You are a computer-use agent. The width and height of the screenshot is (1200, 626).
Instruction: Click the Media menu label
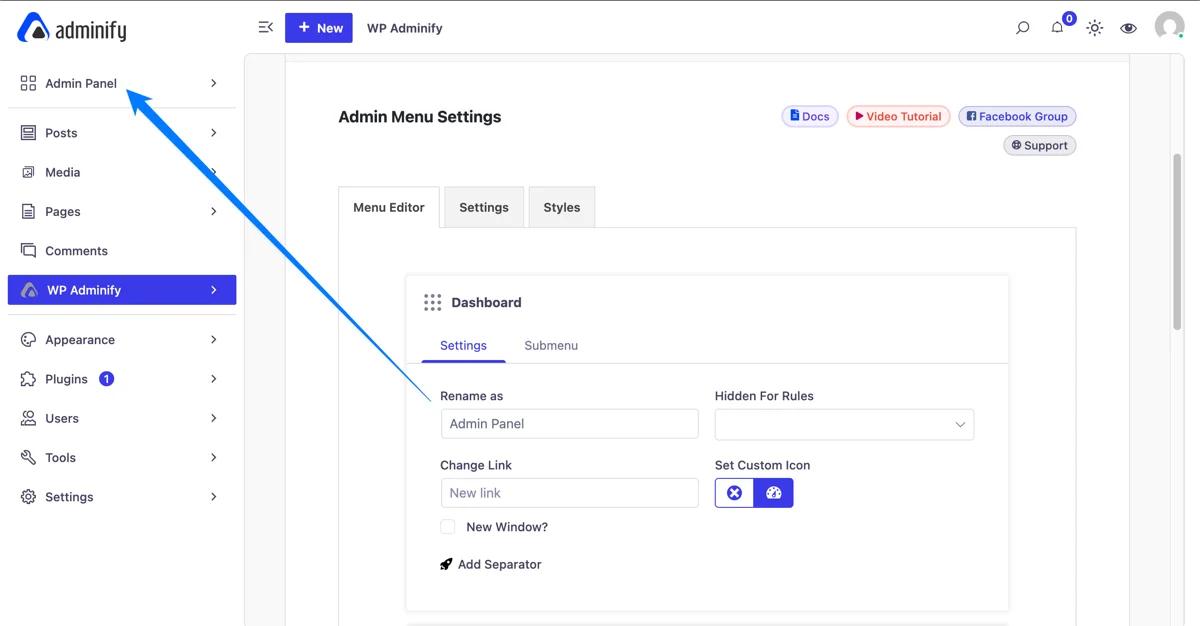62,172
